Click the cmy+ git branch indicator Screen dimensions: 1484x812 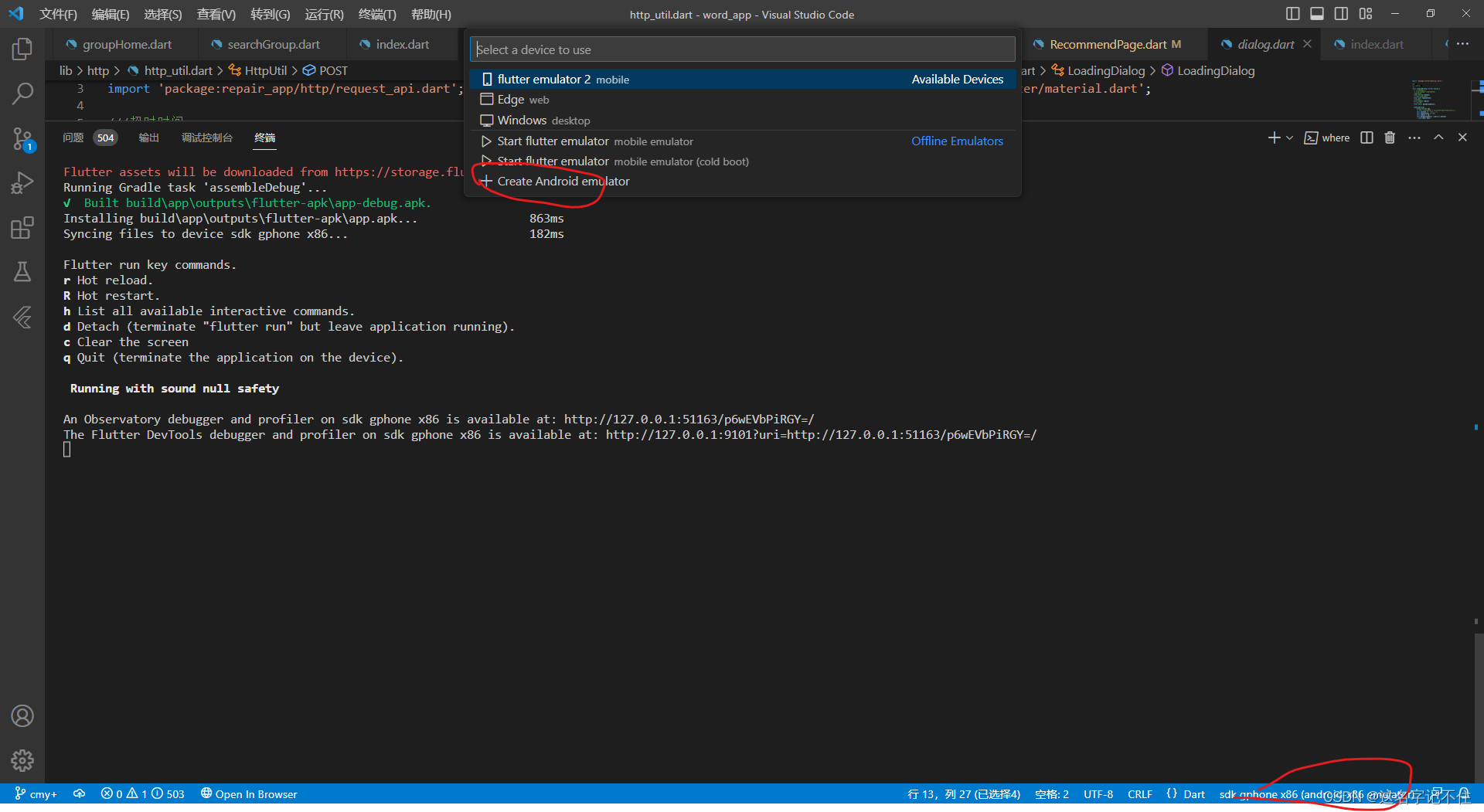[36, 794]
